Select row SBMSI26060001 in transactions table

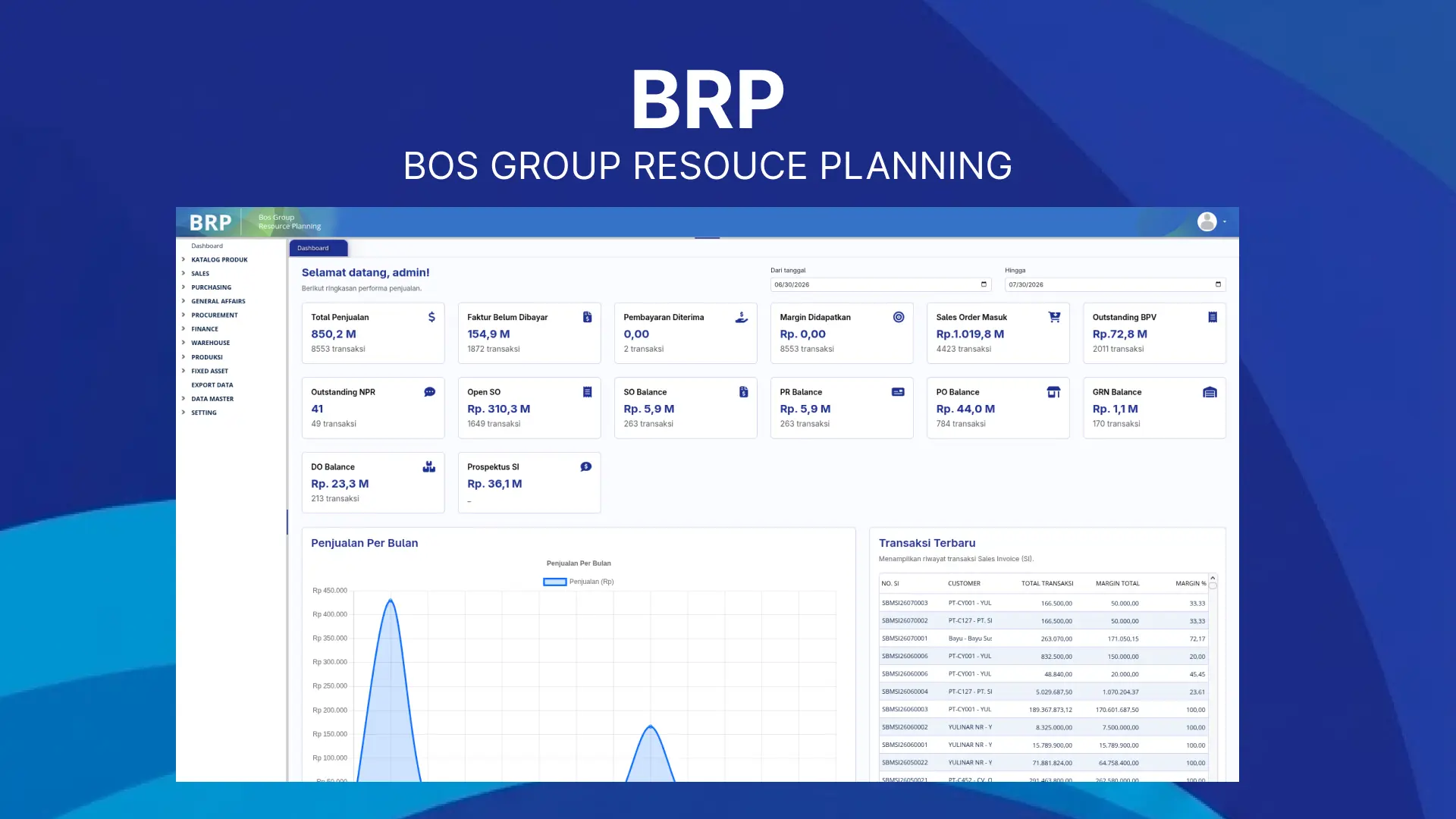pos(1043,745)
